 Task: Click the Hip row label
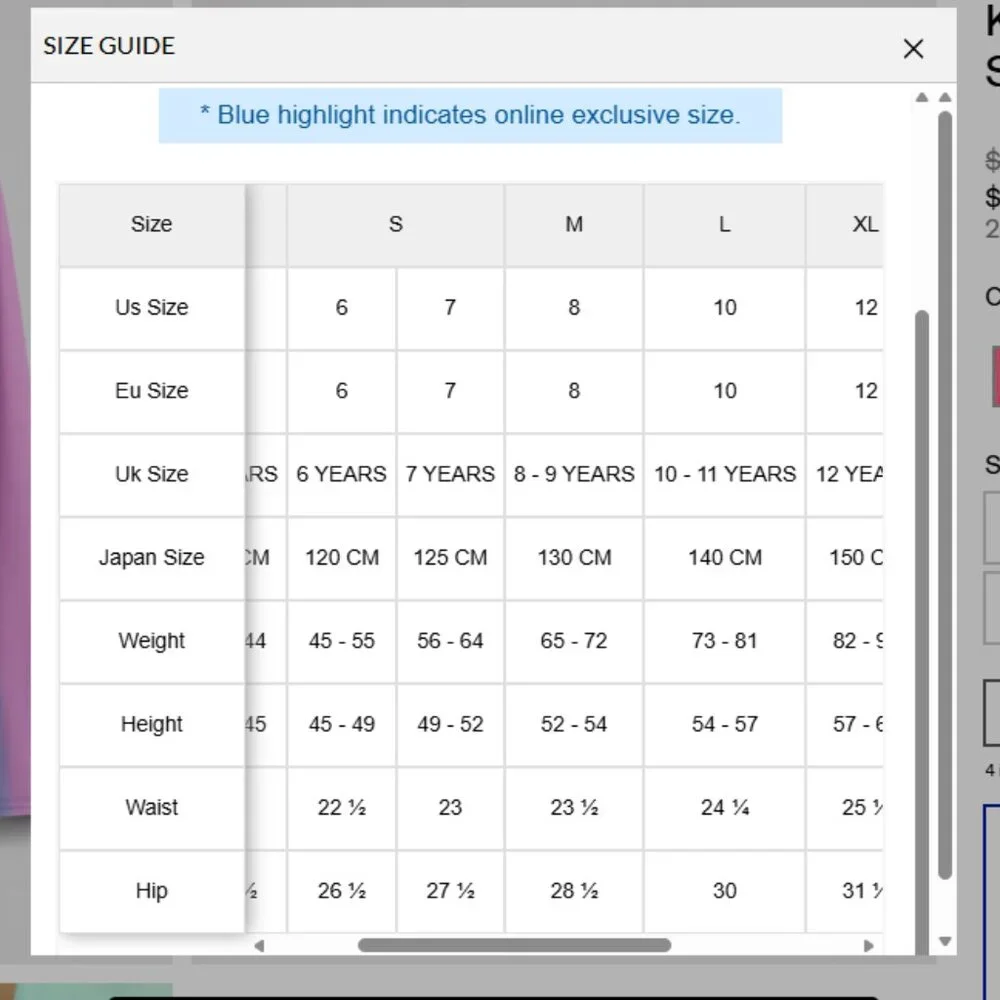(152, 891)
